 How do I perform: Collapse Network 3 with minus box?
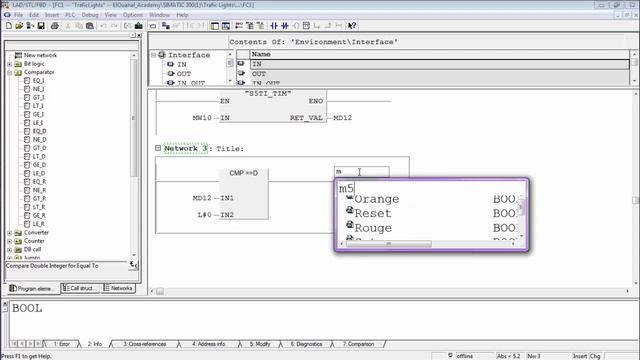click(x=158, y=148)
